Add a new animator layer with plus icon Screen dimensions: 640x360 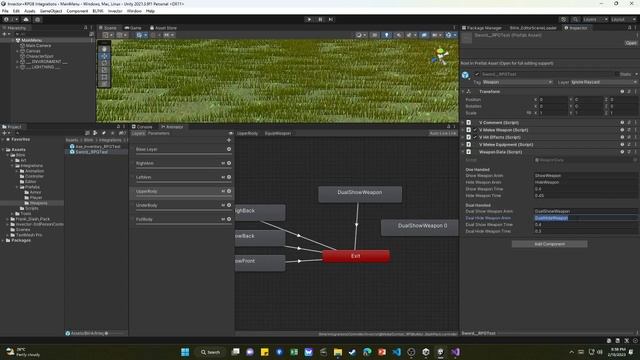click(229, 140)
